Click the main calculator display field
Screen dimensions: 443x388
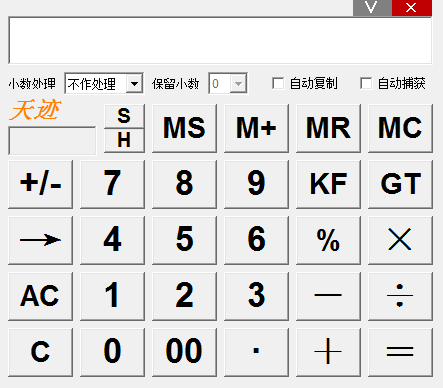tap(220, 40)
